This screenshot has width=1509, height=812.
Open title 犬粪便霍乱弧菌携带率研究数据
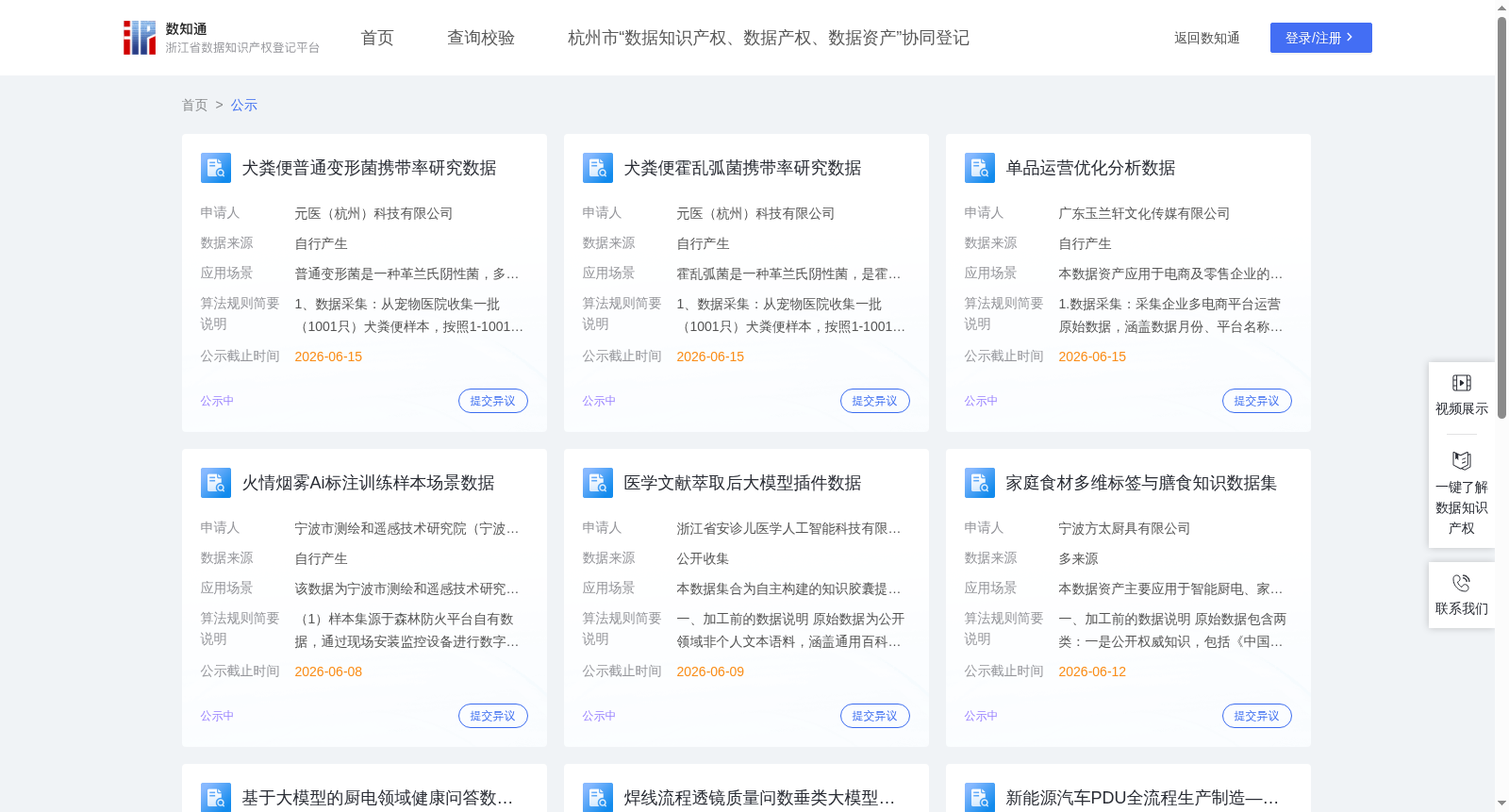(x=742, y=168)
